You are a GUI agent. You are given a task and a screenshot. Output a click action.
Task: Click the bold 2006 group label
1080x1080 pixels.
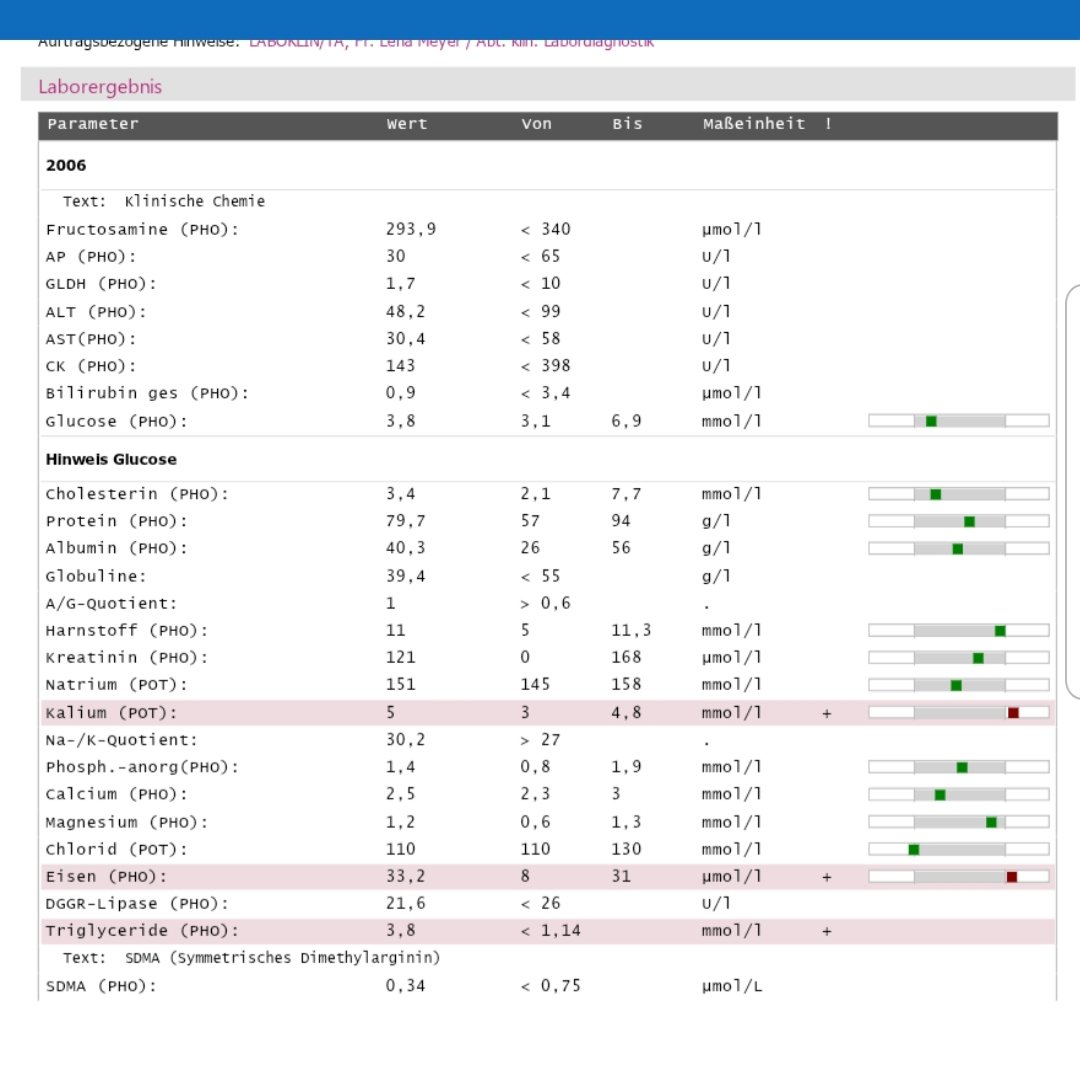pyautogui.click(x=66, y=165)
